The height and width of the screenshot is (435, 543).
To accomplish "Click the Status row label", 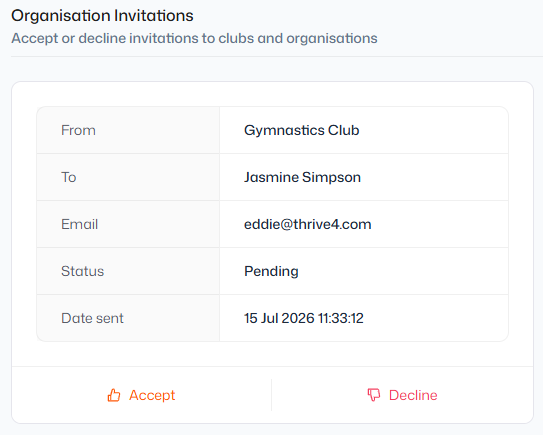I will 82,271.
